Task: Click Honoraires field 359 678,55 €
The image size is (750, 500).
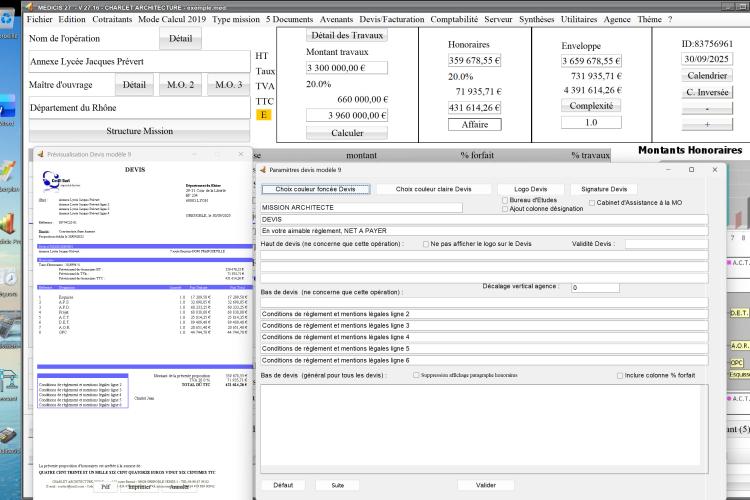Action: tap(474, 60)
